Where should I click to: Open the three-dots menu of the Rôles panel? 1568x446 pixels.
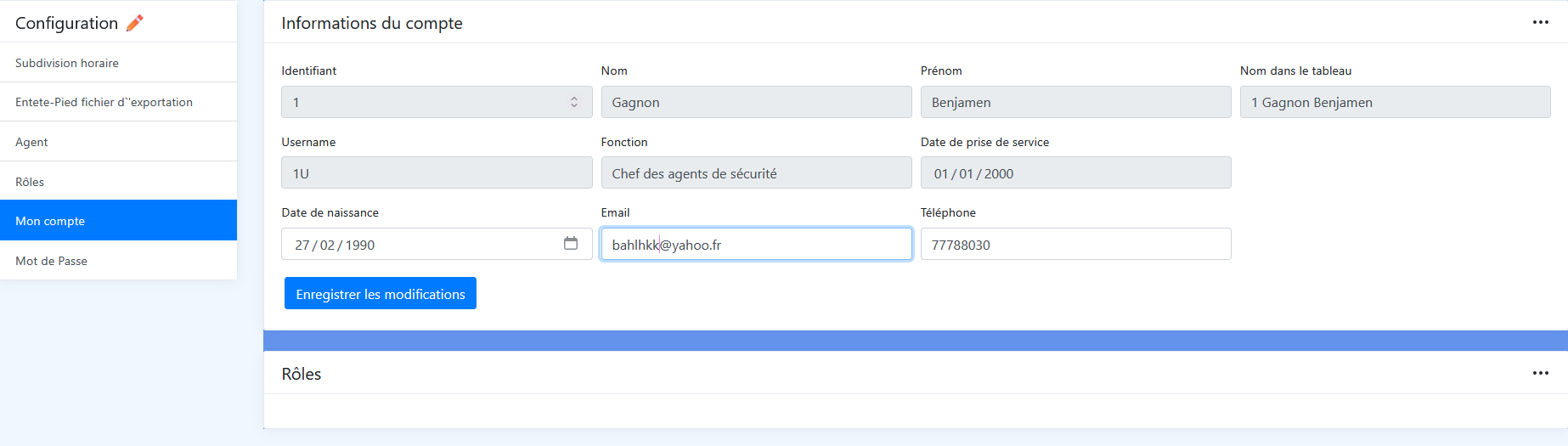[1541, 373]
